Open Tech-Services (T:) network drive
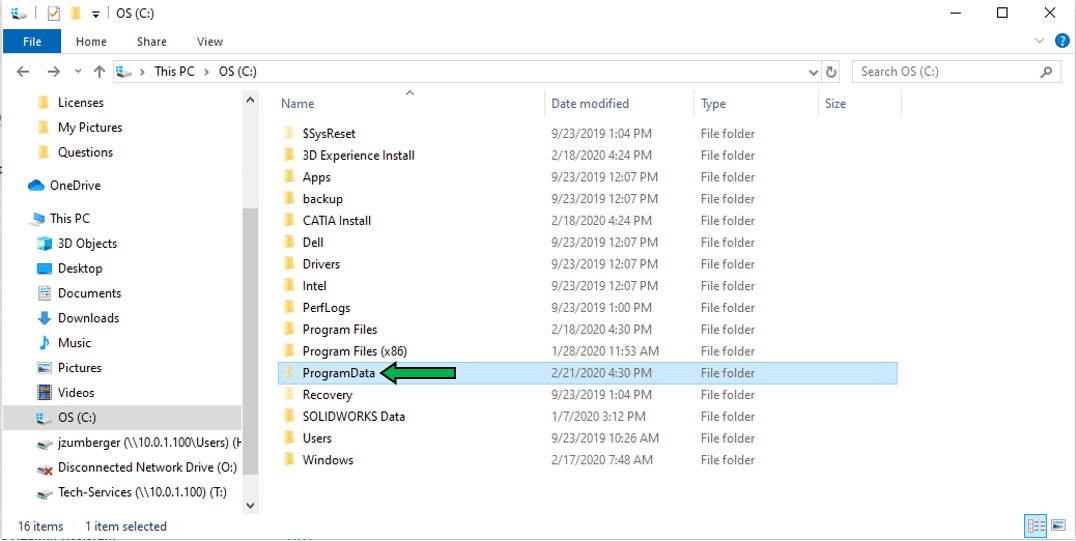The width and height of the screenshot is (1076, 541). 142,492
